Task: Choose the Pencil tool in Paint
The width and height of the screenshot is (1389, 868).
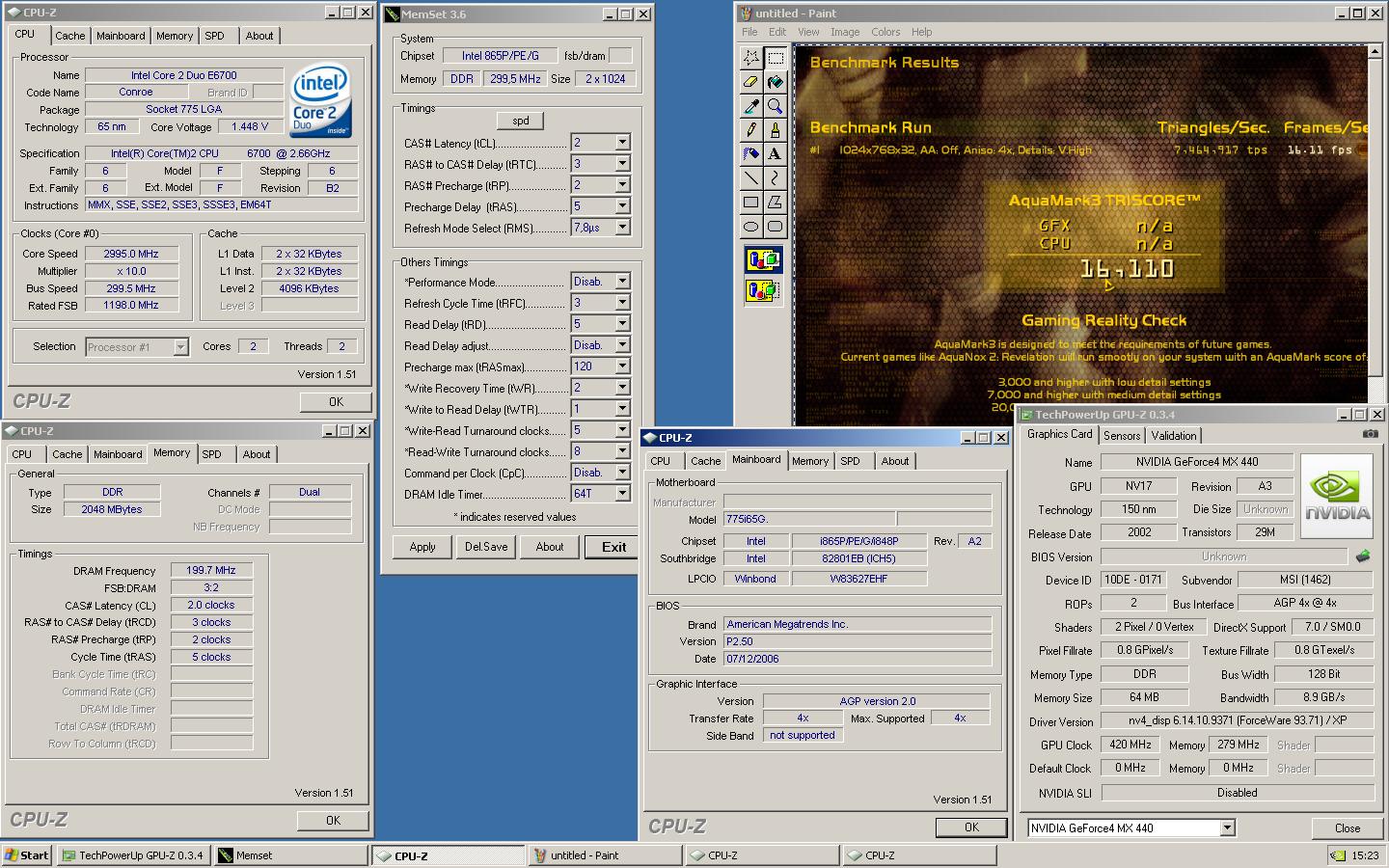Action: pos(751,130)
